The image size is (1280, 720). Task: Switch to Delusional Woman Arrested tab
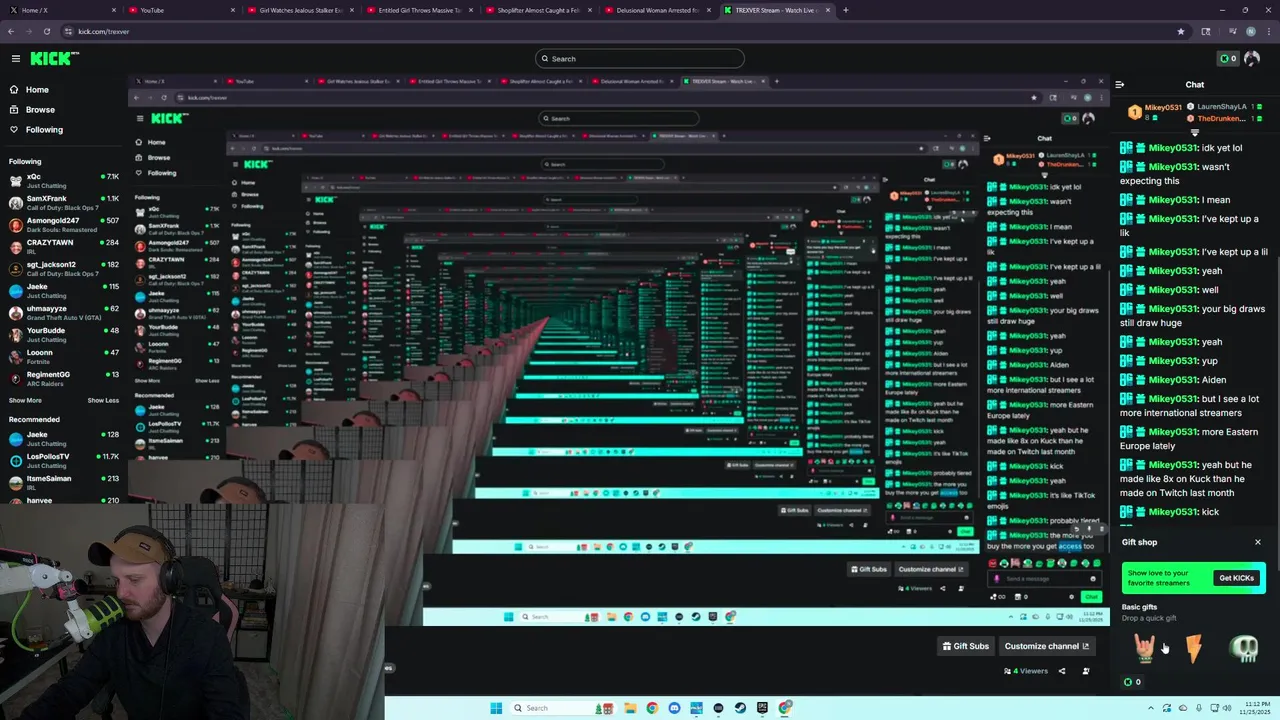[658, 10]
